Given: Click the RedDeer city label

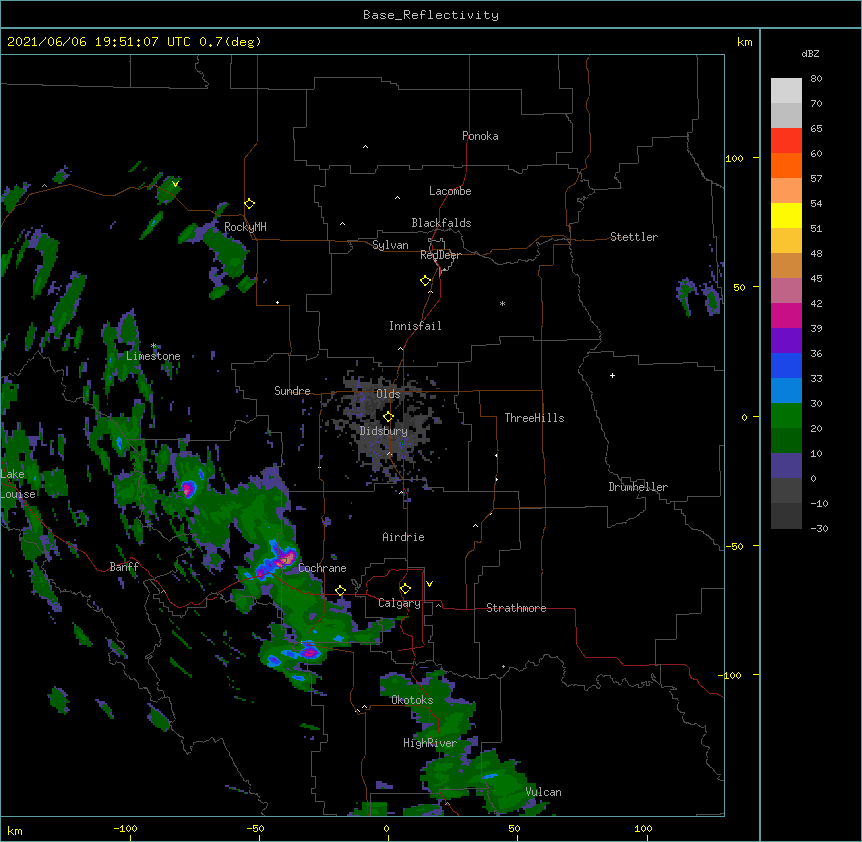Looking at the screenshot, I should pos(440,255).
